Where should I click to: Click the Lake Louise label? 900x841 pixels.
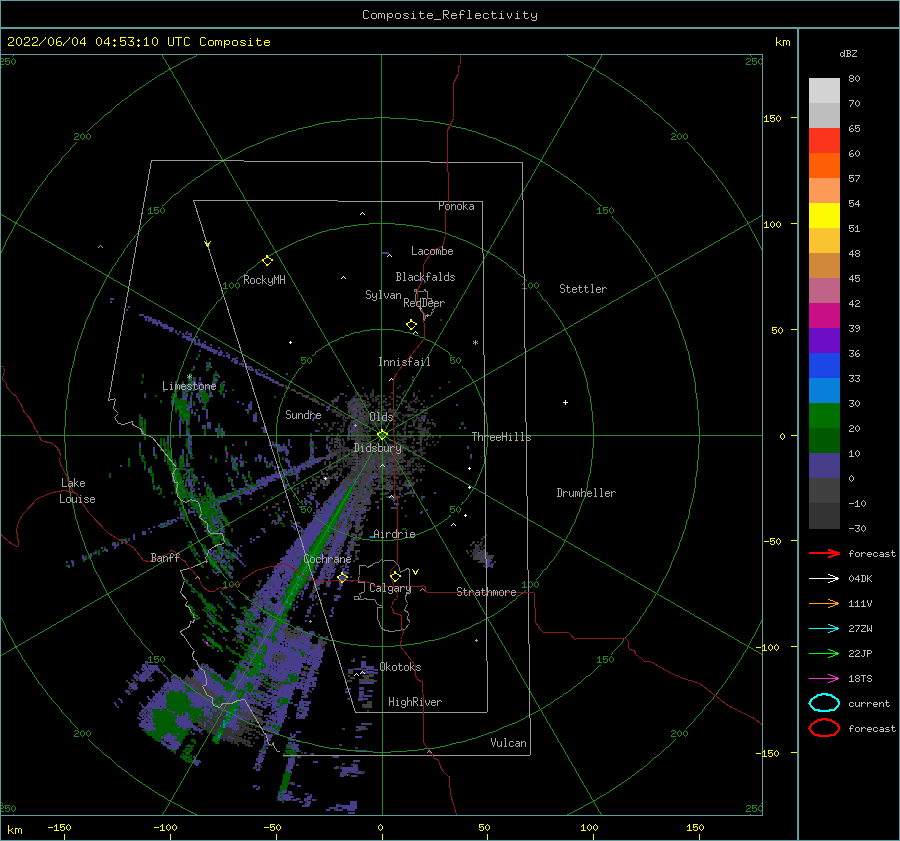coord(77,491)
